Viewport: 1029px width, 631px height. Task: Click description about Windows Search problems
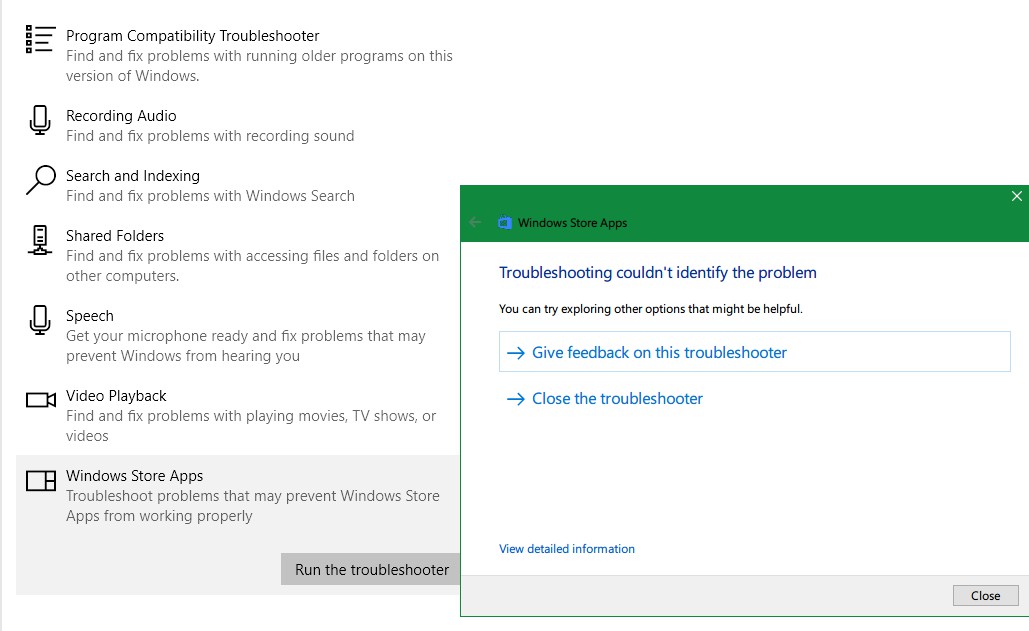210,196
